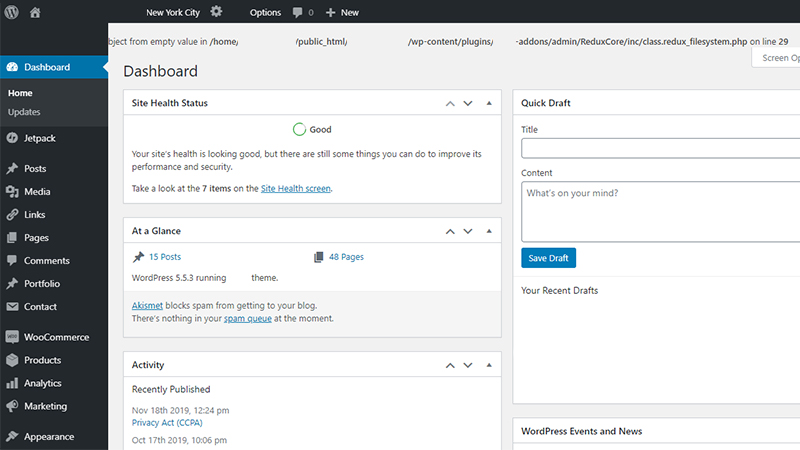Click New York City site name
The height and width of the screenshot is (450, 800).
pos(173,12)
